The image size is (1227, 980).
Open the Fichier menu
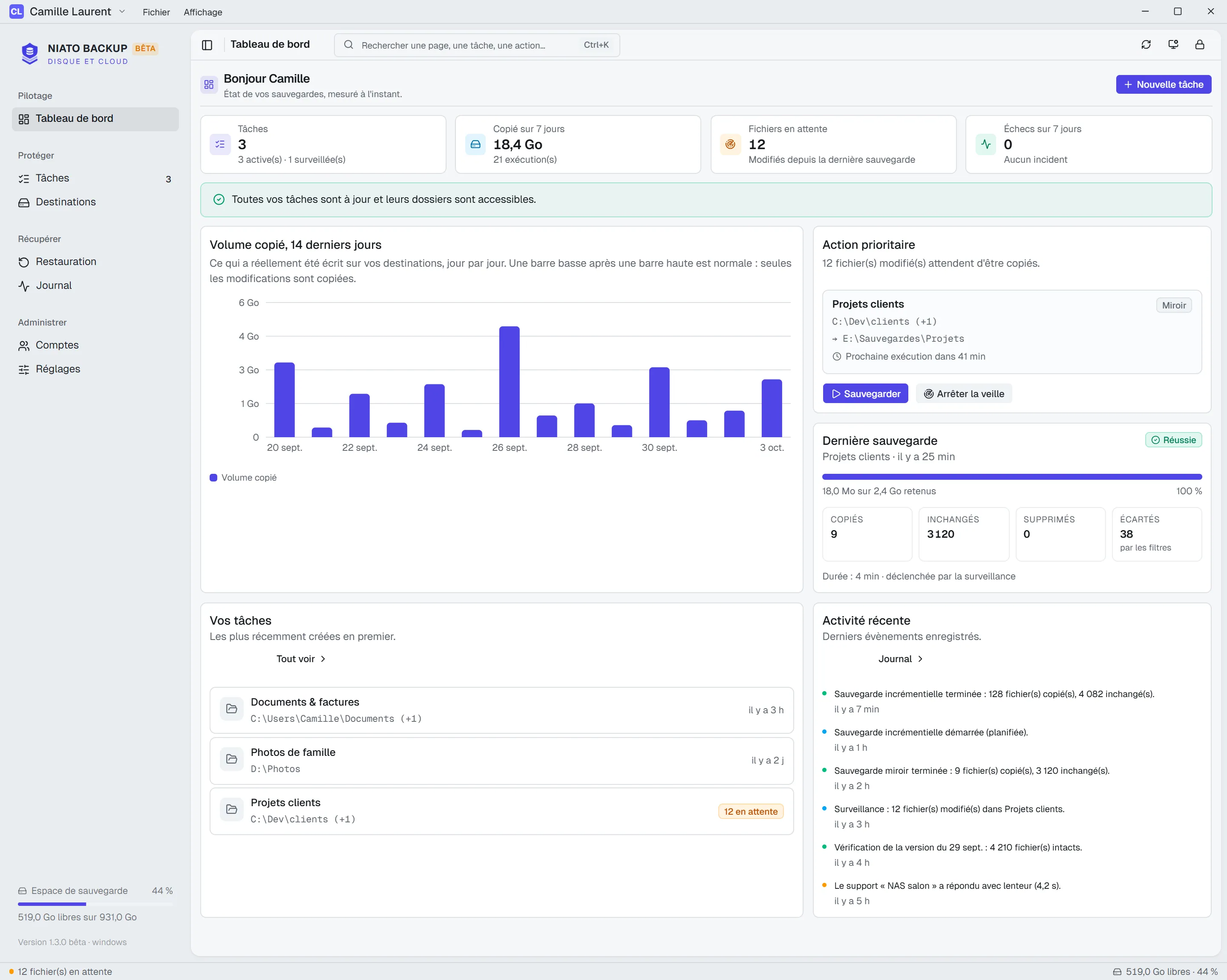pos(156,12)
